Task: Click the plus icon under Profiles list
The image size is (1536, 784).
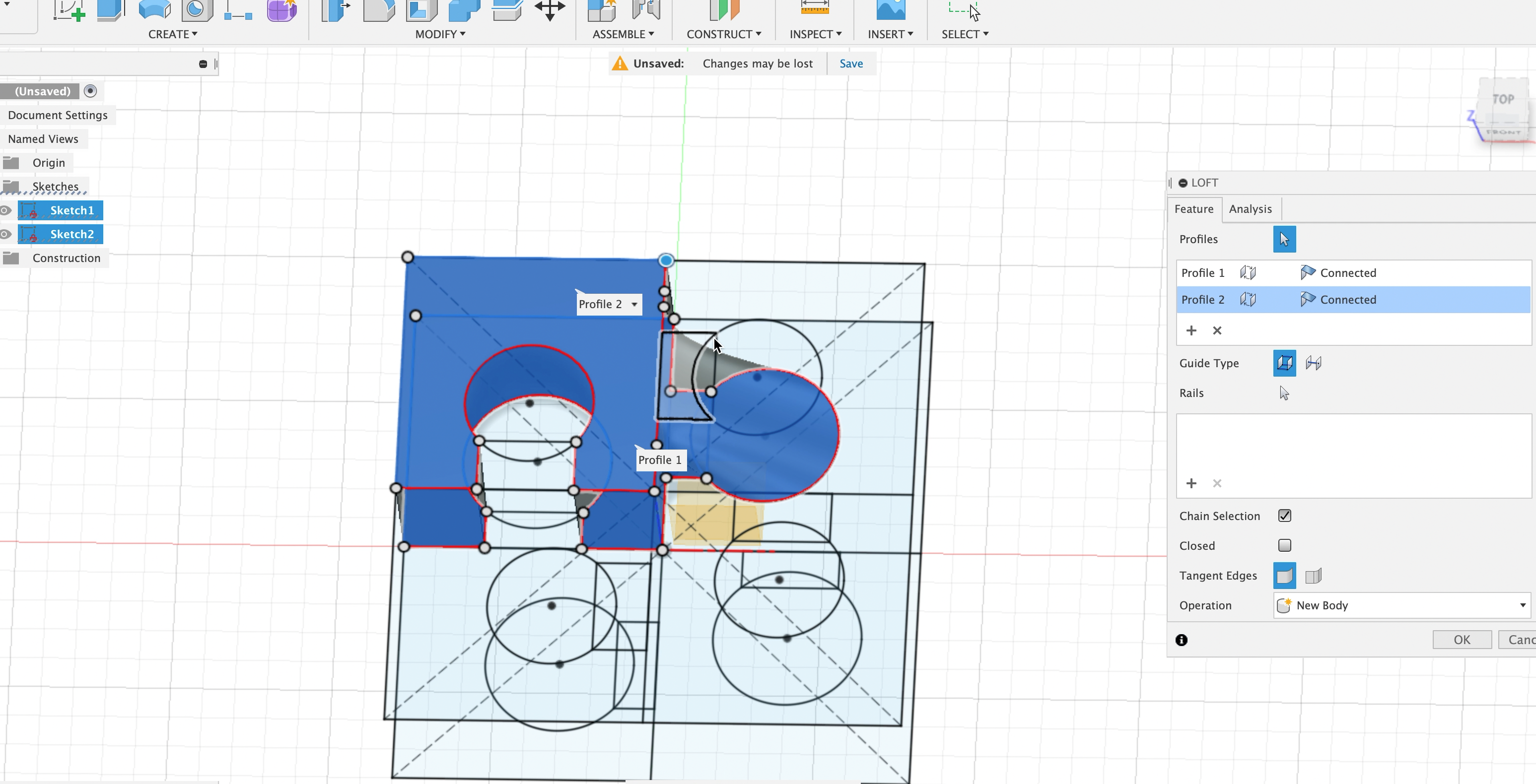Action: 1191,330
